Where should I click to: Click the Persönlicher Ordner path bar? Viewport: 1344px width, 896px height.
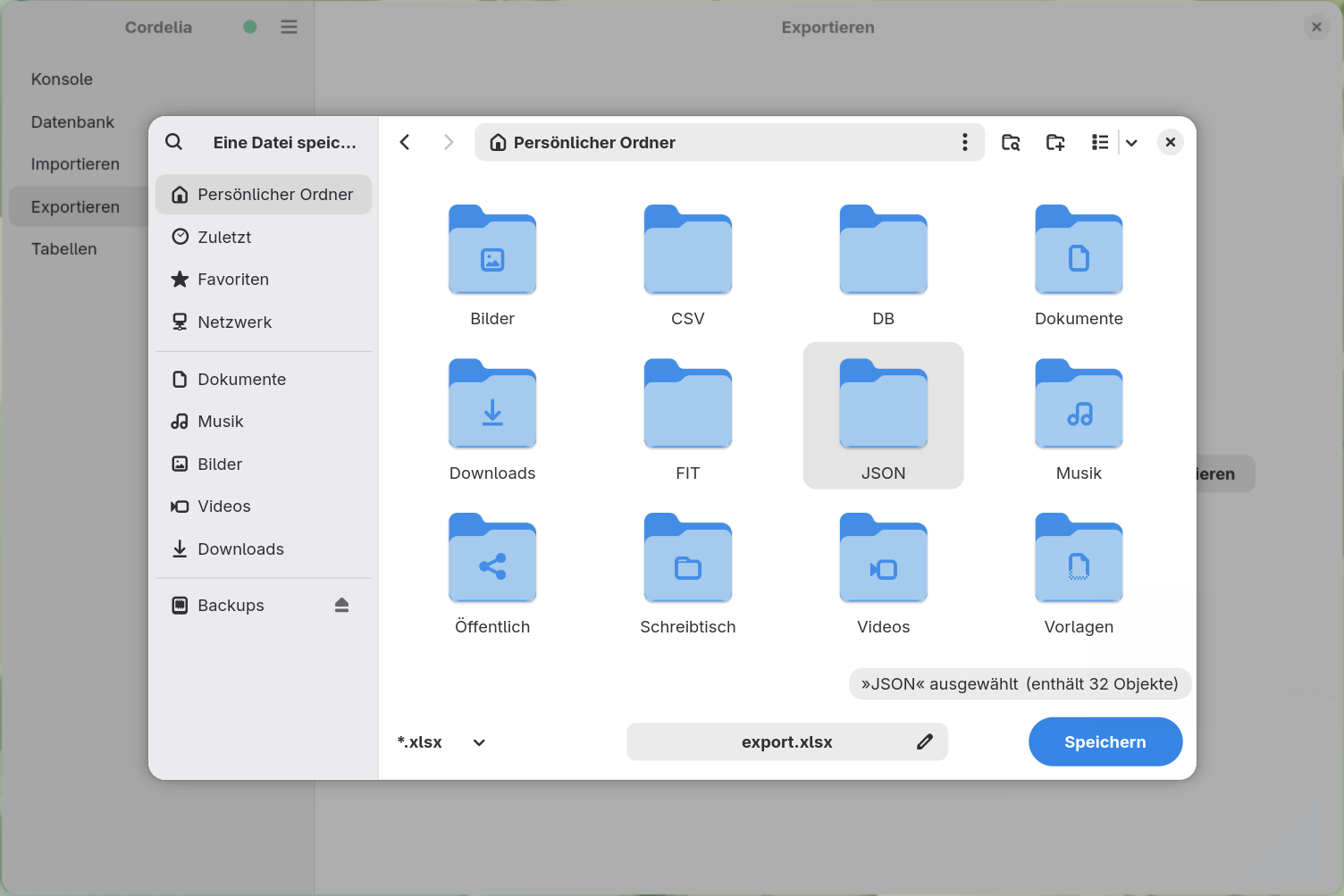pos(729,142)
